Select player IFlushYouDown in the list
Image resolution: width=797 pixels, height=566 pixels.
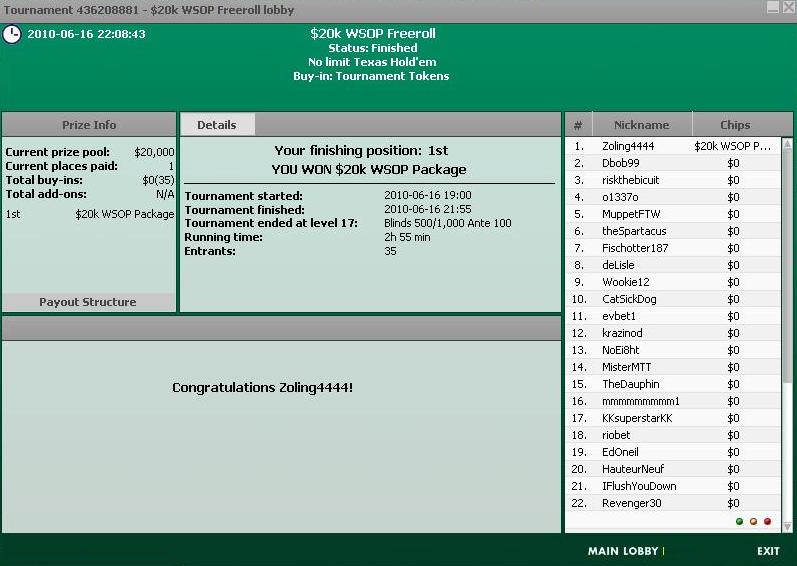tap(673, 486)
